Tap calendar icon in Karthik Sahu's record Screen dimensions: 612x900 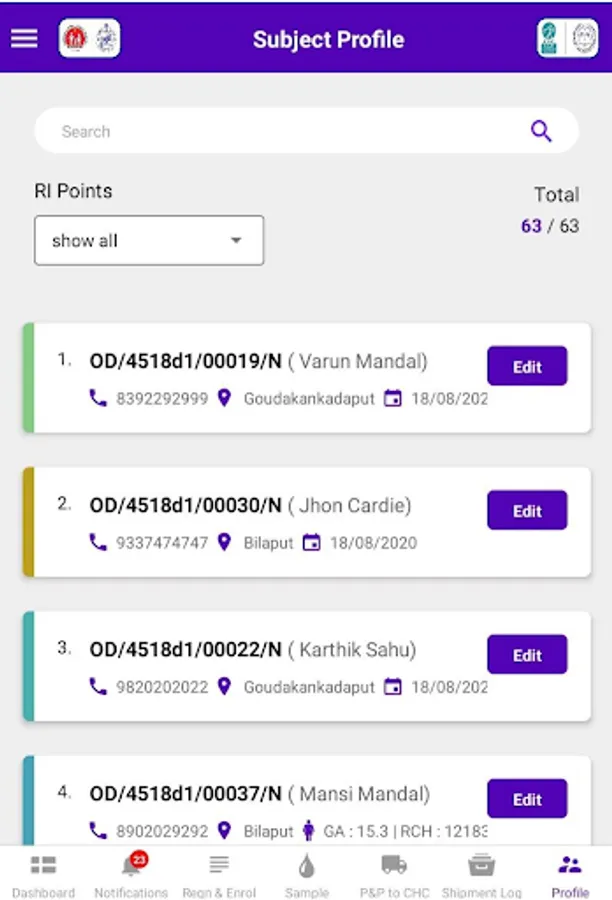pos(393,687)
